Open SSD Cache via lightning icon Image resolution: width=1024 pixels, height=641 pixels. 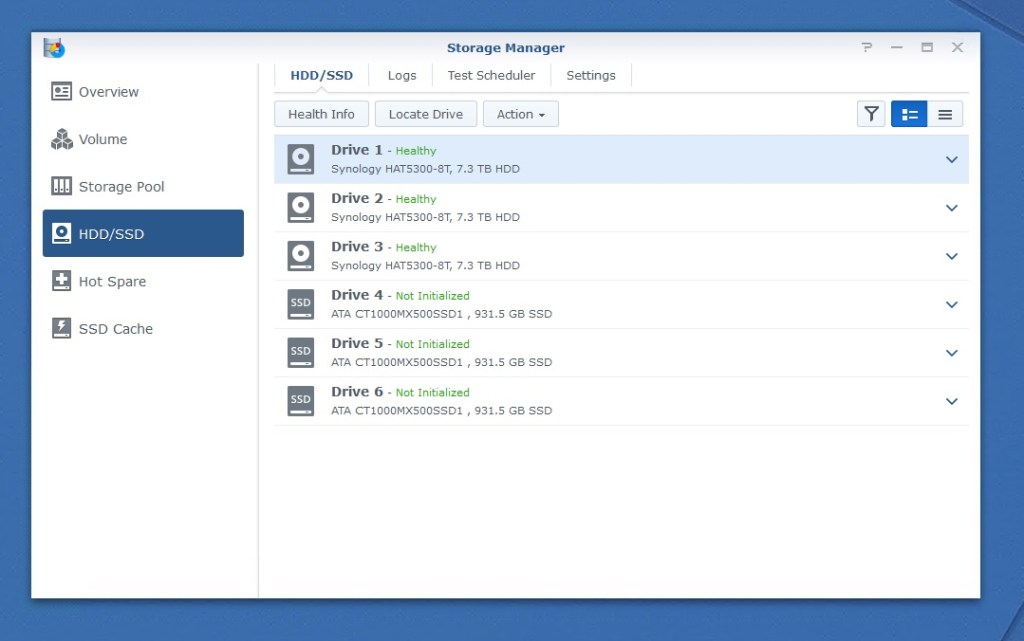pyautogui.click(x=62, y=328)
